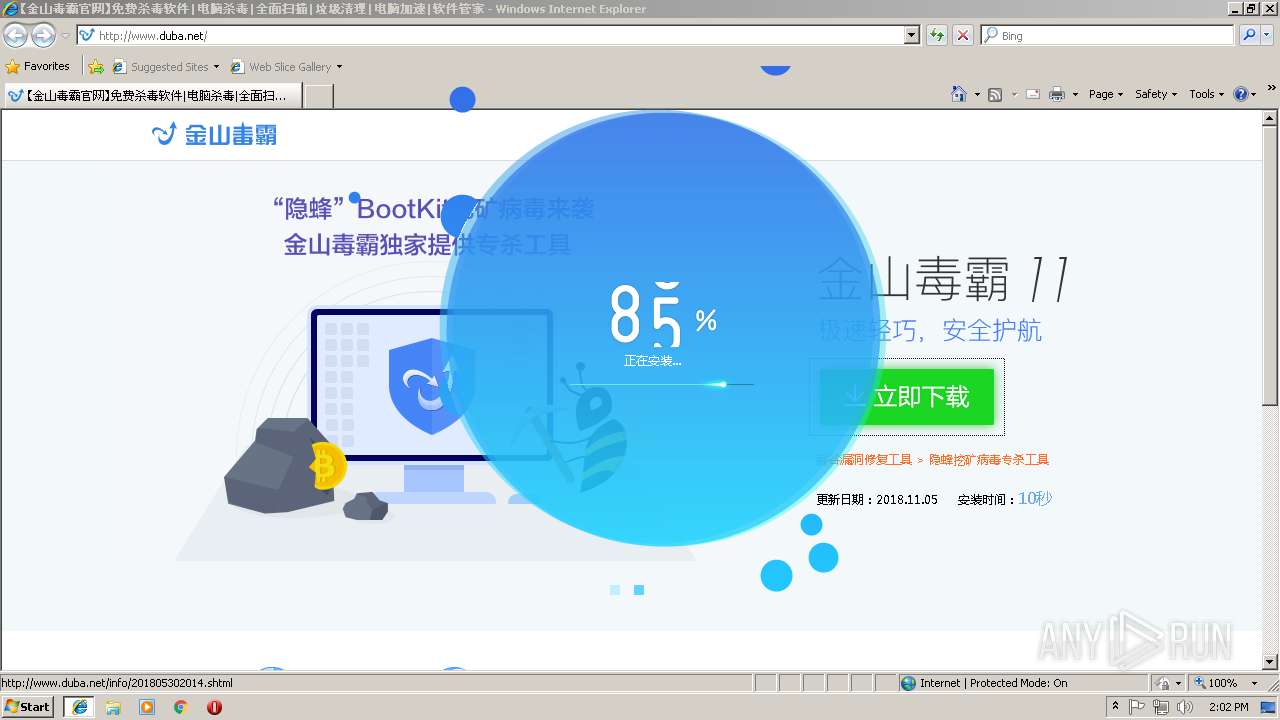Open the Safety menu
This screenshot has width=1280, height=720.
click(1155, 94)
